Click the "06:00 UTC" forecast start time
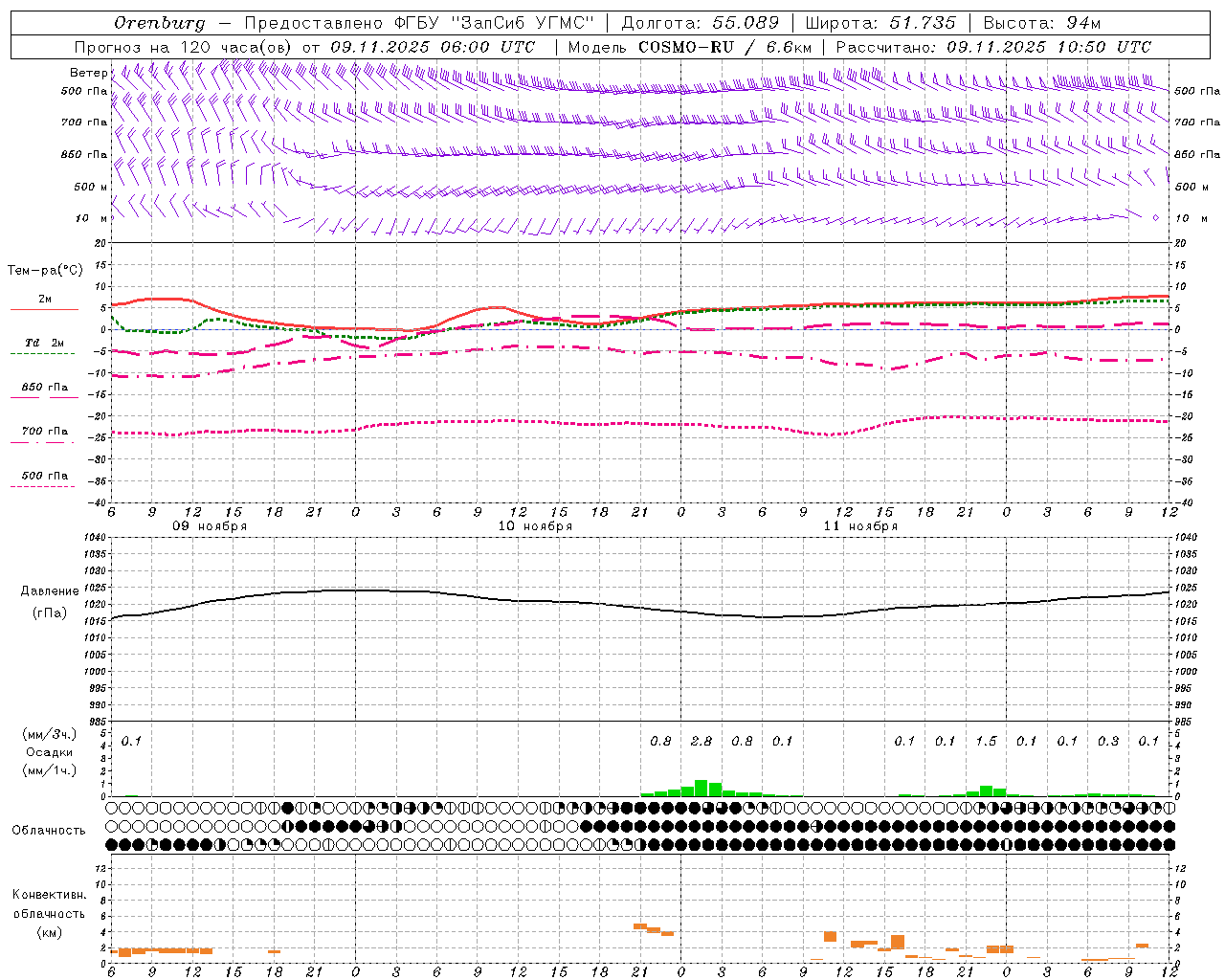This screenshot has width=1225, height=980. tap(488, 47)
